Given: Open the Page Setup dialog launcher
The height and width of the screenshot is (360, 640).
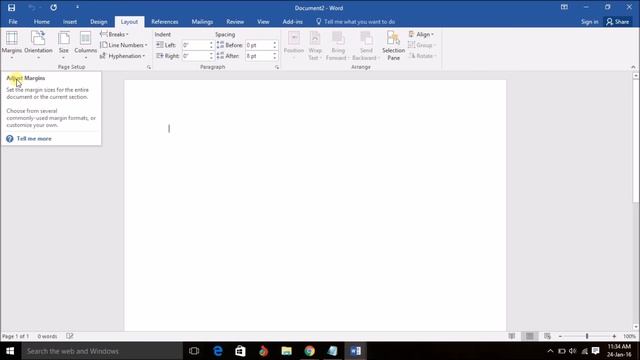Looking at the screenshot, I should click(149, 67).
